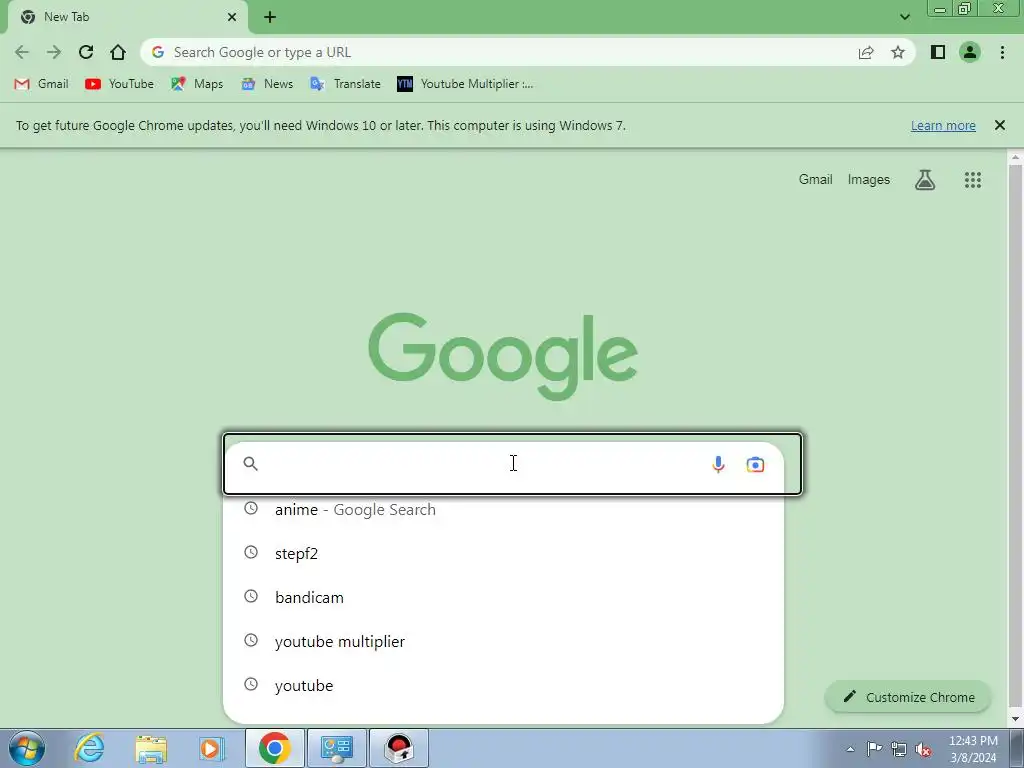
Task: Open the Chrome side panel
Action: pyautogui.click(x=938, y=52)
